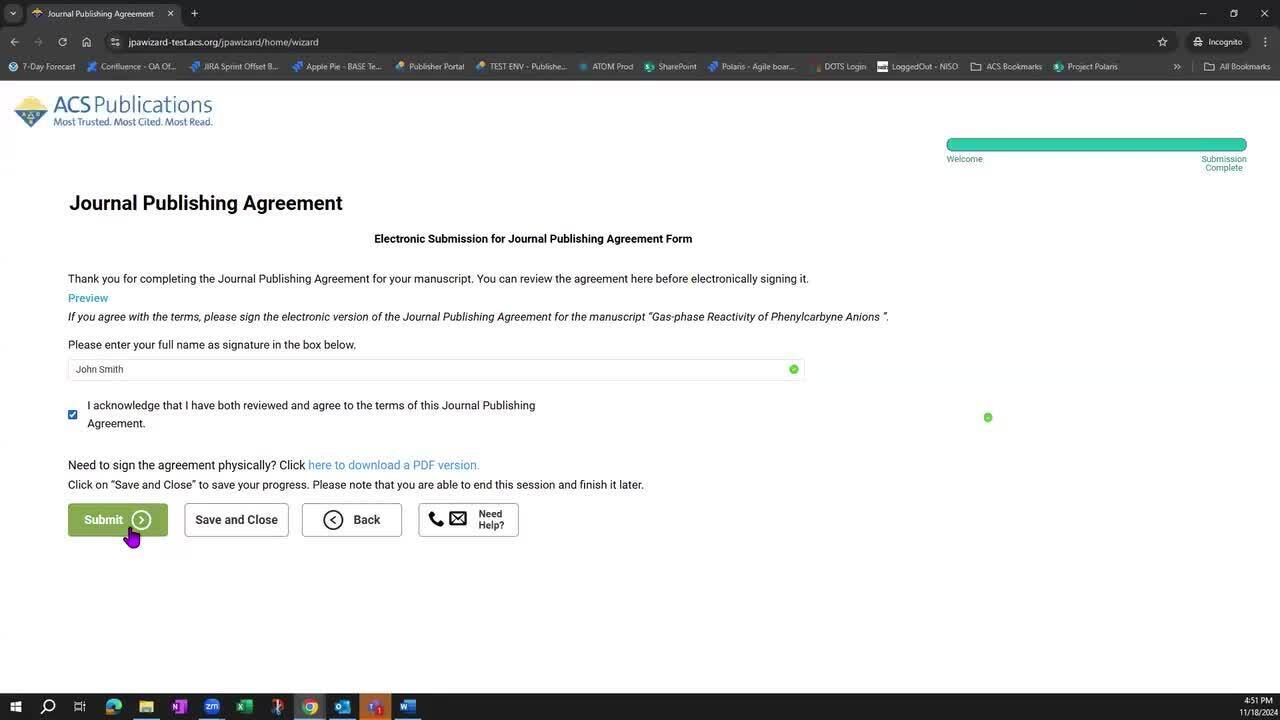Image resolution: width=1280 pixels, height=720 pixels.
Task: Uncheck the agreement acknowledgment checkbox
Action: click(x=72, y=414)
